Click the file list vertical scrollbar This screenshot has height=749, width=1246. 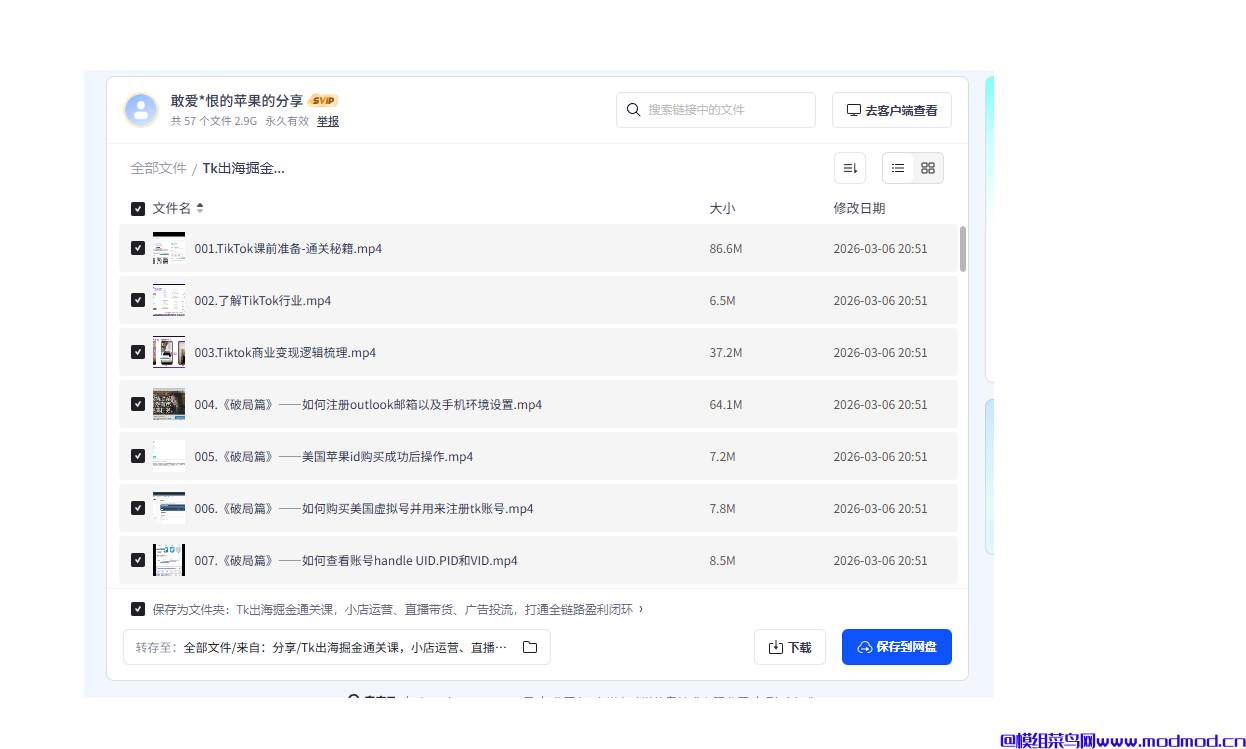point(963,249)
